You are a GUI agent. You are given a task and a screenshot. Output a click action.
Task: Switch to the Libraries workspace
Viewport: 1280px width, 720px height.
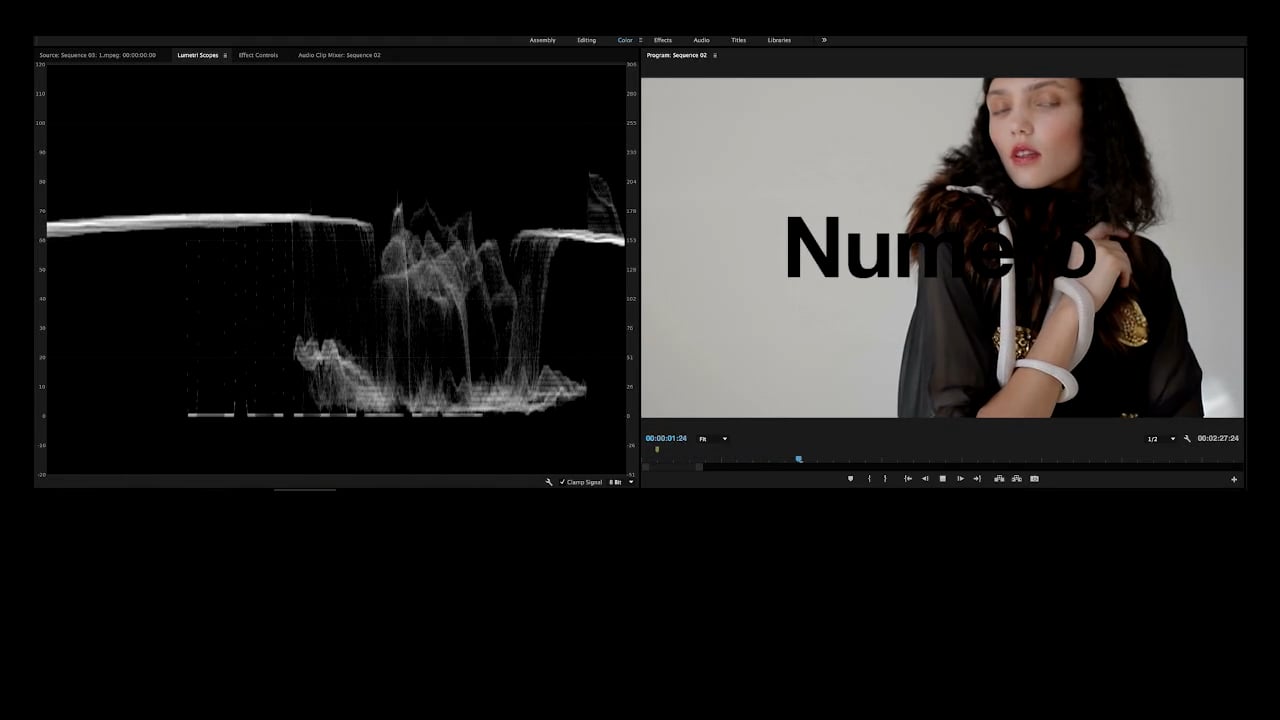(x=779, y=40)
